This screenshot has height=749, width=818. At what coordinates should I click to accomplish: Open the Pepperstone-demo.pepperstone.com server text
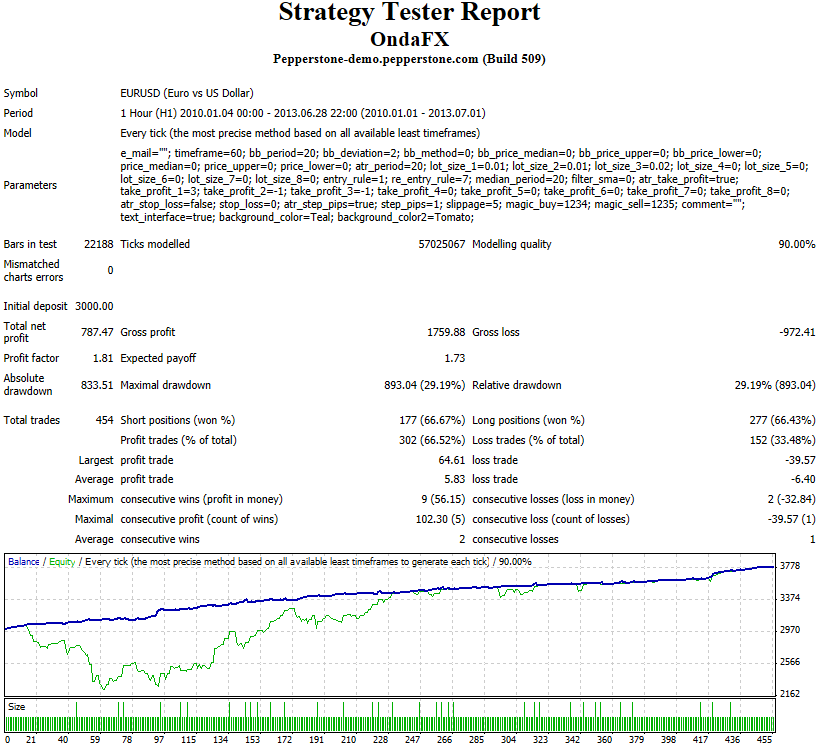(x=409, y=60)
